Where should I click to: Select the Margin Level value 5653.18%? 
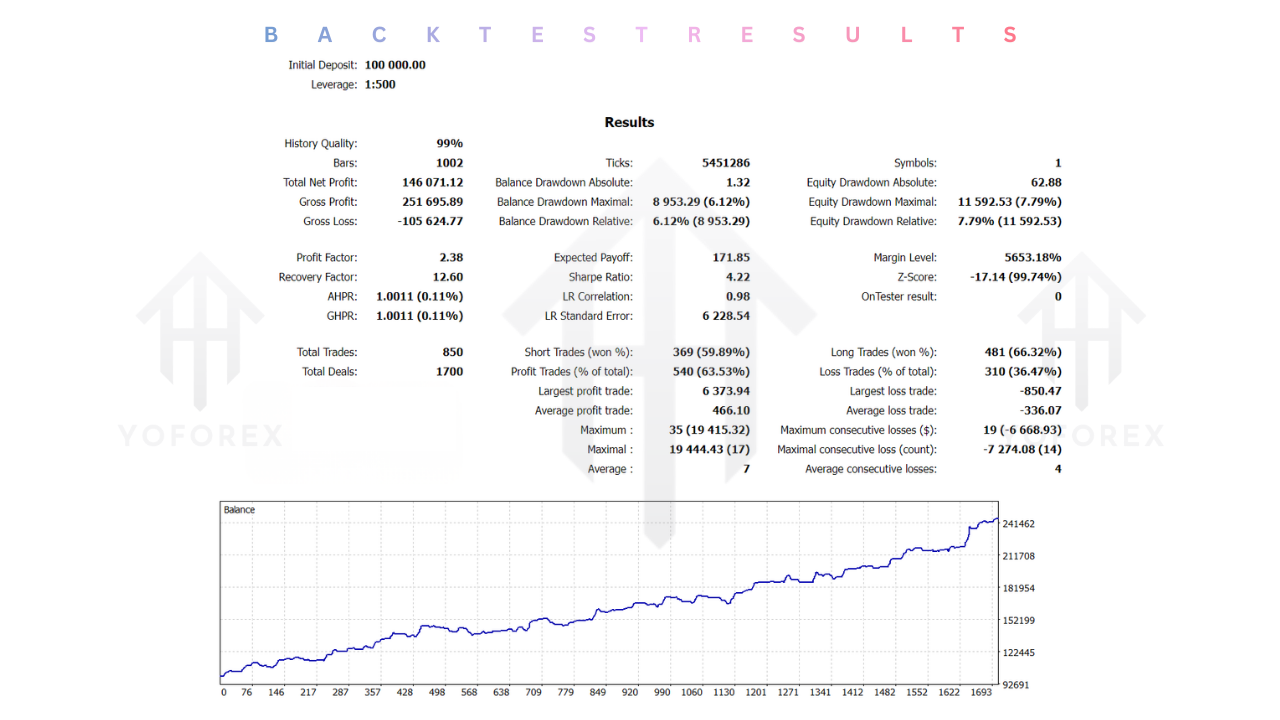click(1035, 257)
